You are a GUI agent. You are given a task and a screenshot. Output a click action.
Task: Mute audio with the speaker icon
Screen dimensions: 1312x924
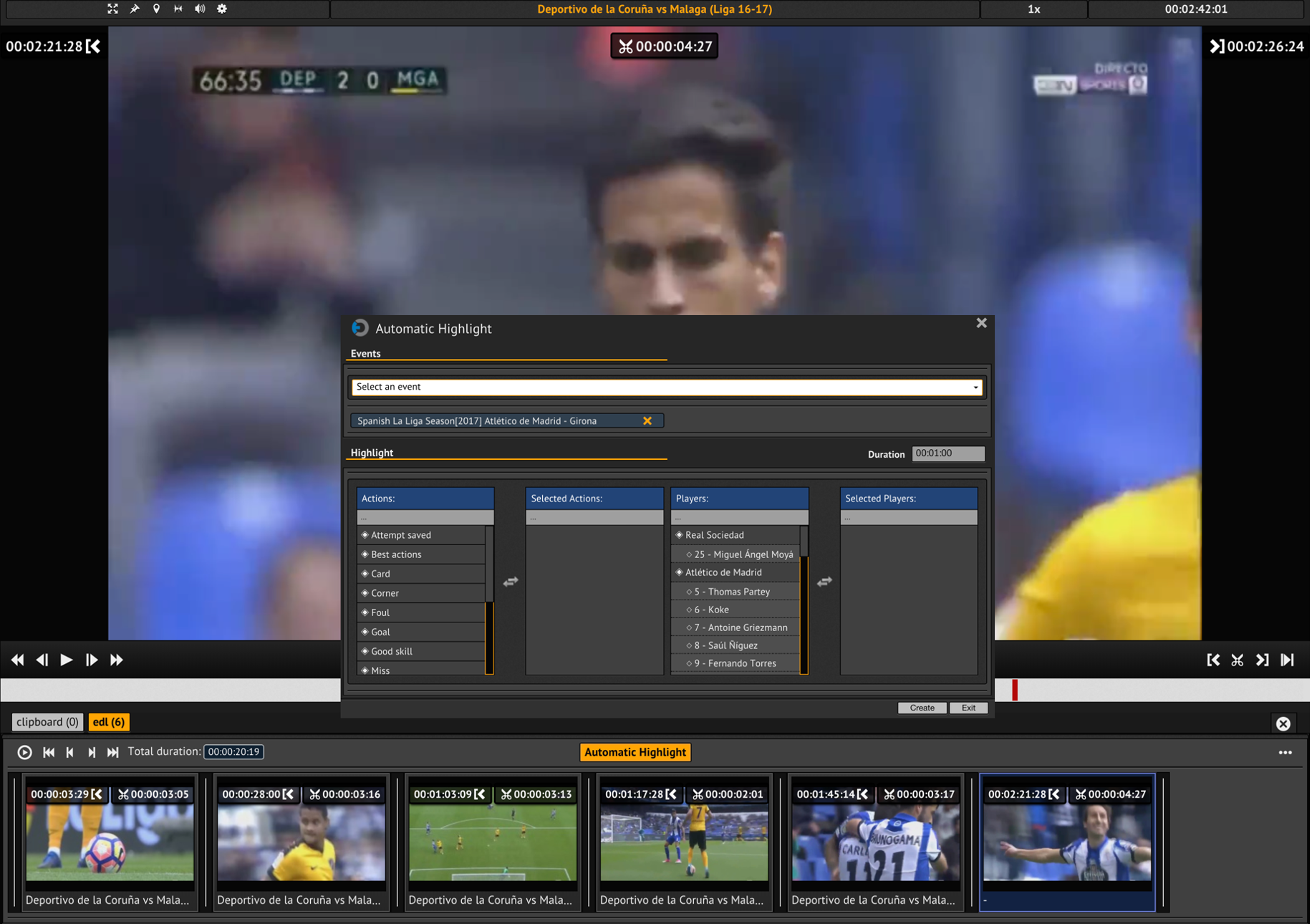pyautogui.click(x=200, y=9)
